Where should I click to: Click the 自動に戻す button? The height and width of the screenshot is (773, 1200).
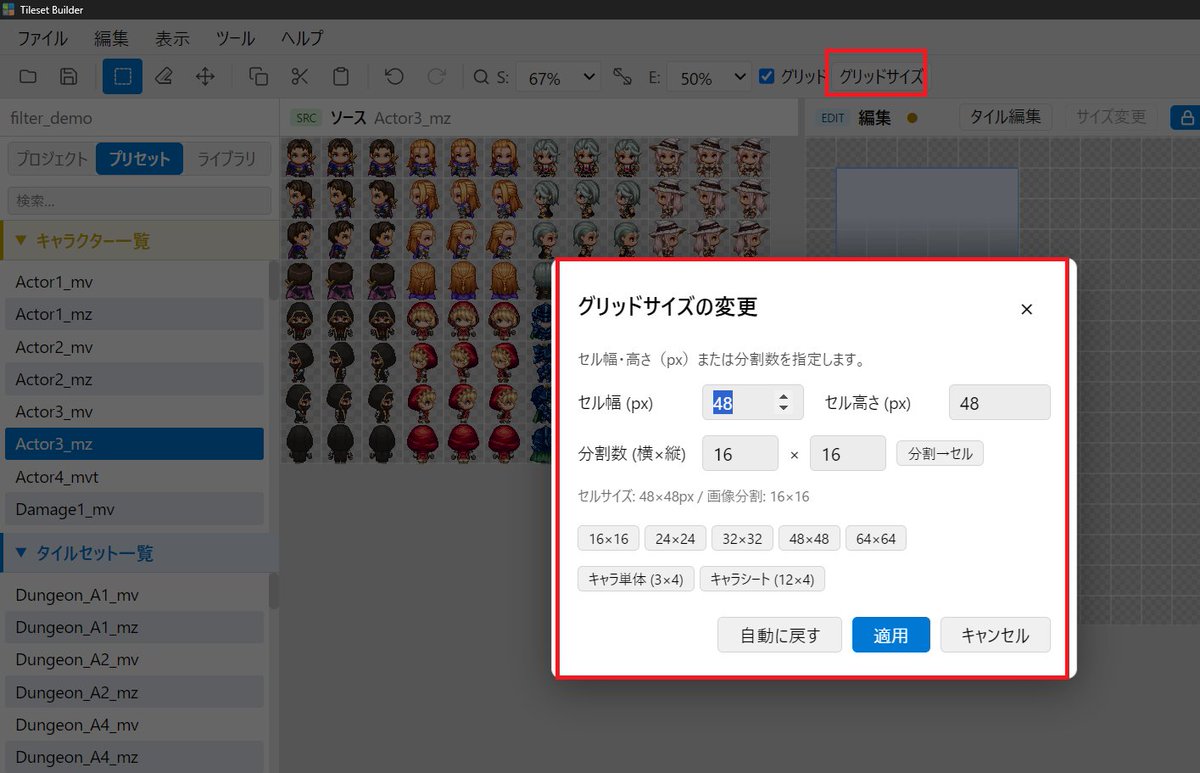coord(780,635)
